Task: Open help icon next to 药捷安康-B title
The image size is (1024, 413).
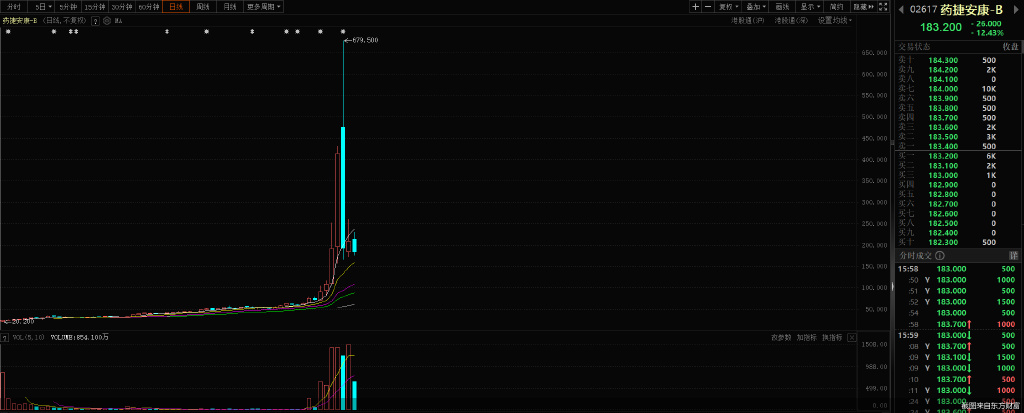Action: [x=95, y=21]
